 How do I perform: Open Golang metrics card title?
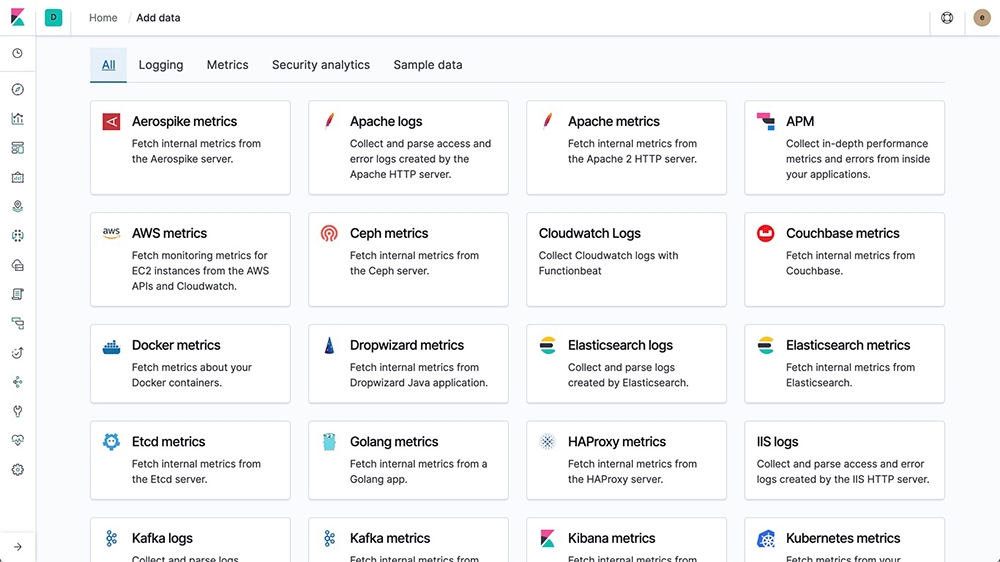click(394, 441)
